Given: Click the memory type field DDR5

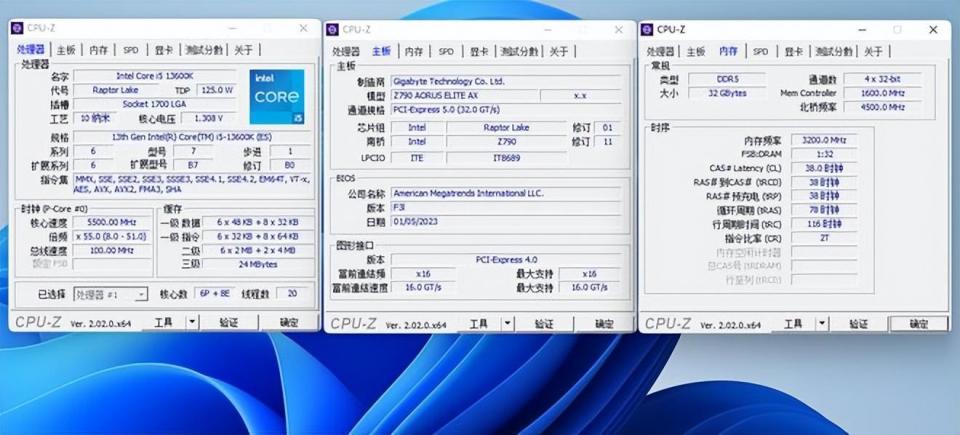Looking at the screenshot, I should [x=727, y=79].
